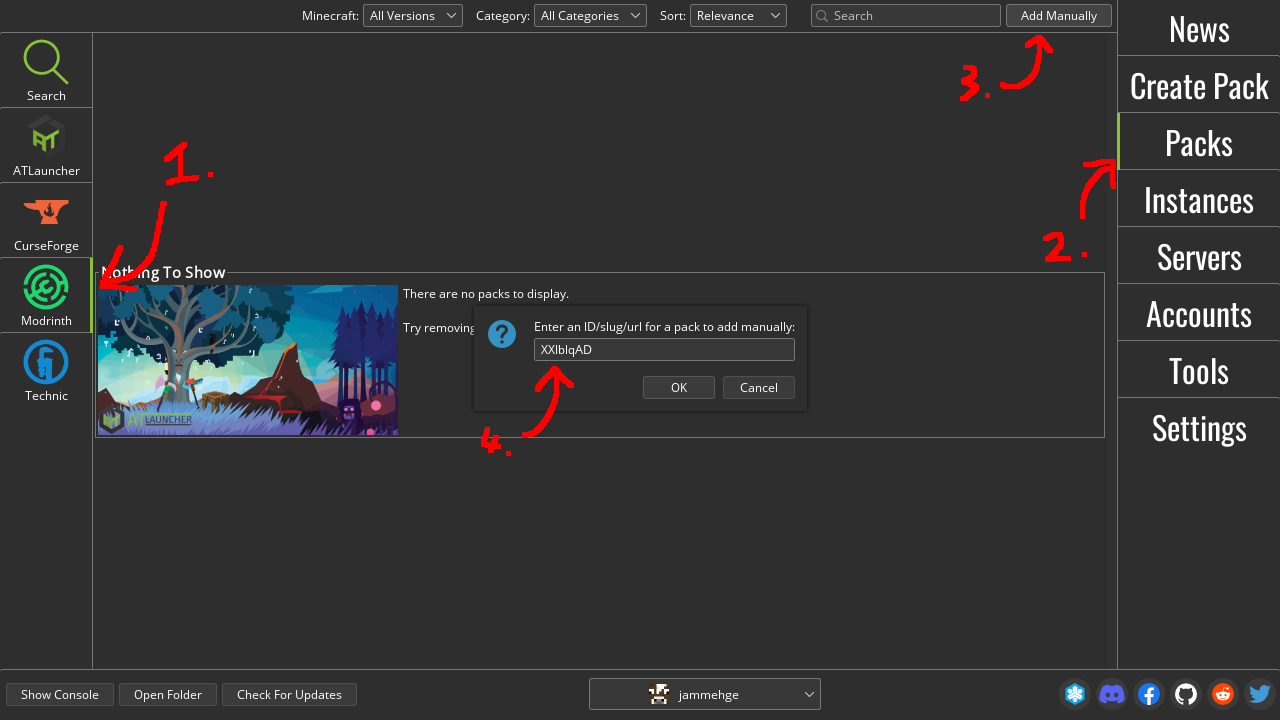
Task: Open the Bluesky icon at the bottom
Action: point(1074,693)
